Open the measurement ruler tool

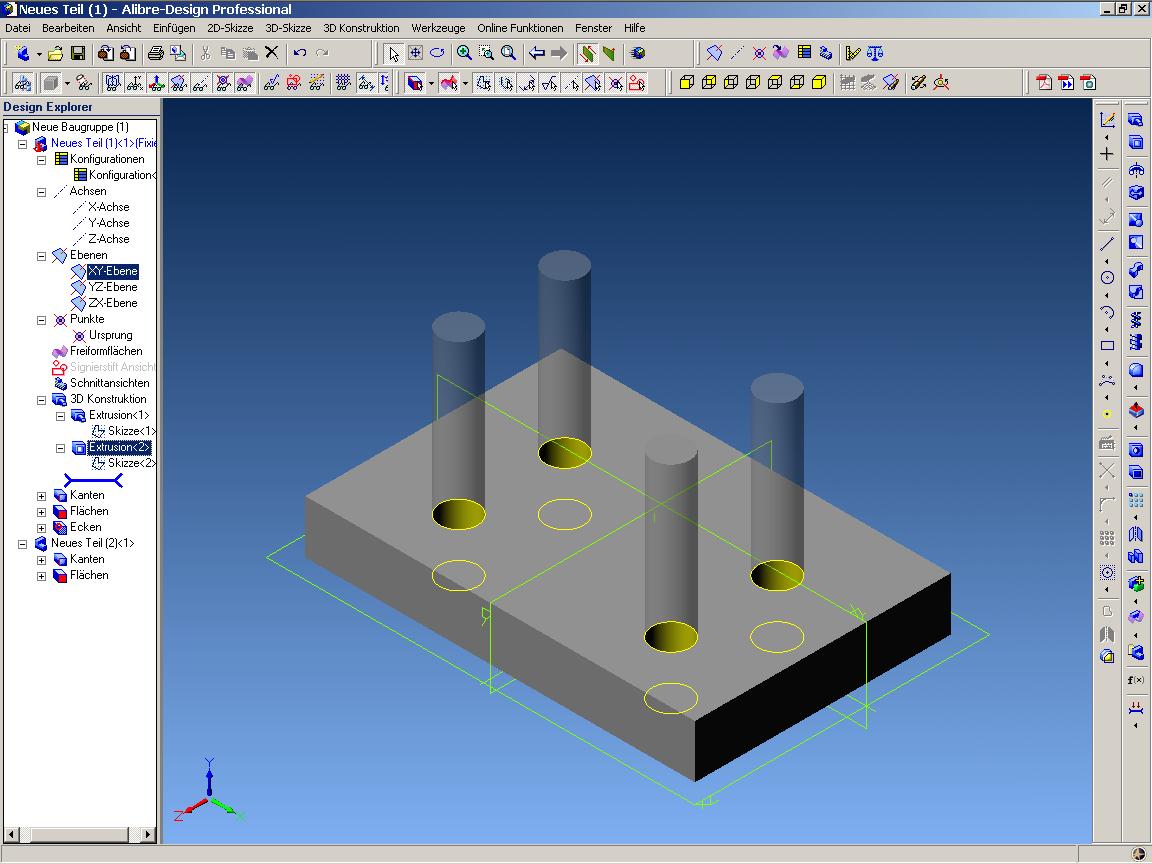coord(852,53)
